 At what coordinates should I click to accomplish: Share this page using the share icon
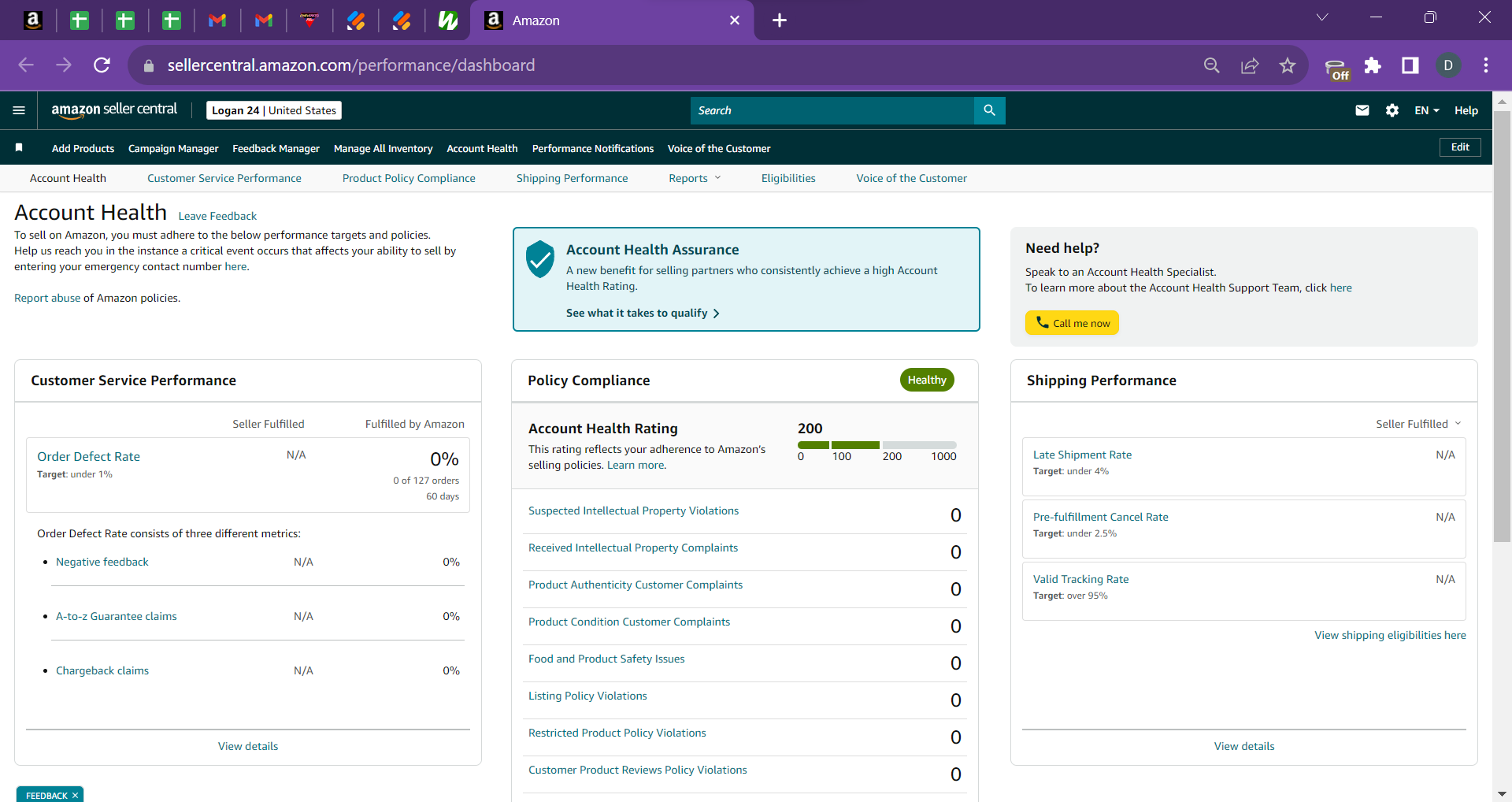click(x=1250, y=65)
